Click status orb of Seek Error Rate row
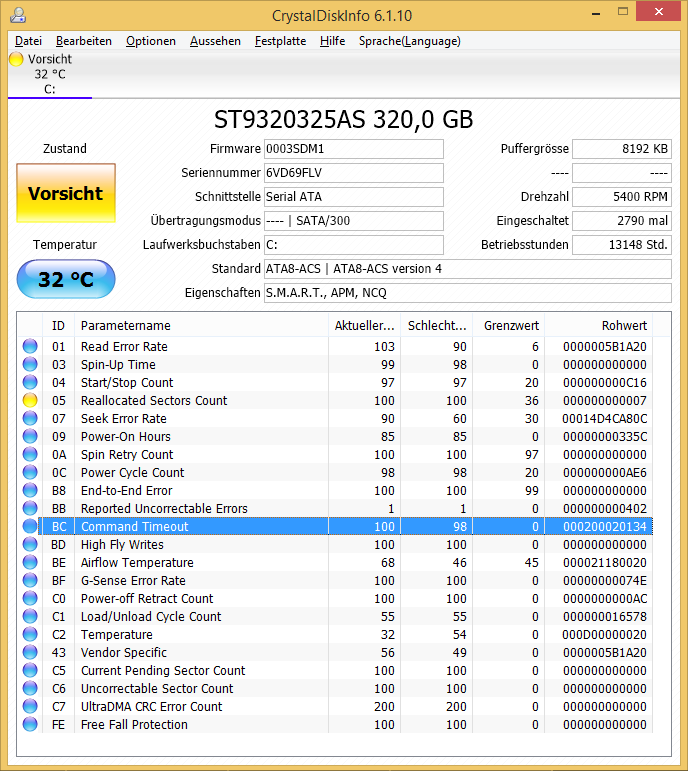Screen dimensions: 688x771 pos(30,418)
